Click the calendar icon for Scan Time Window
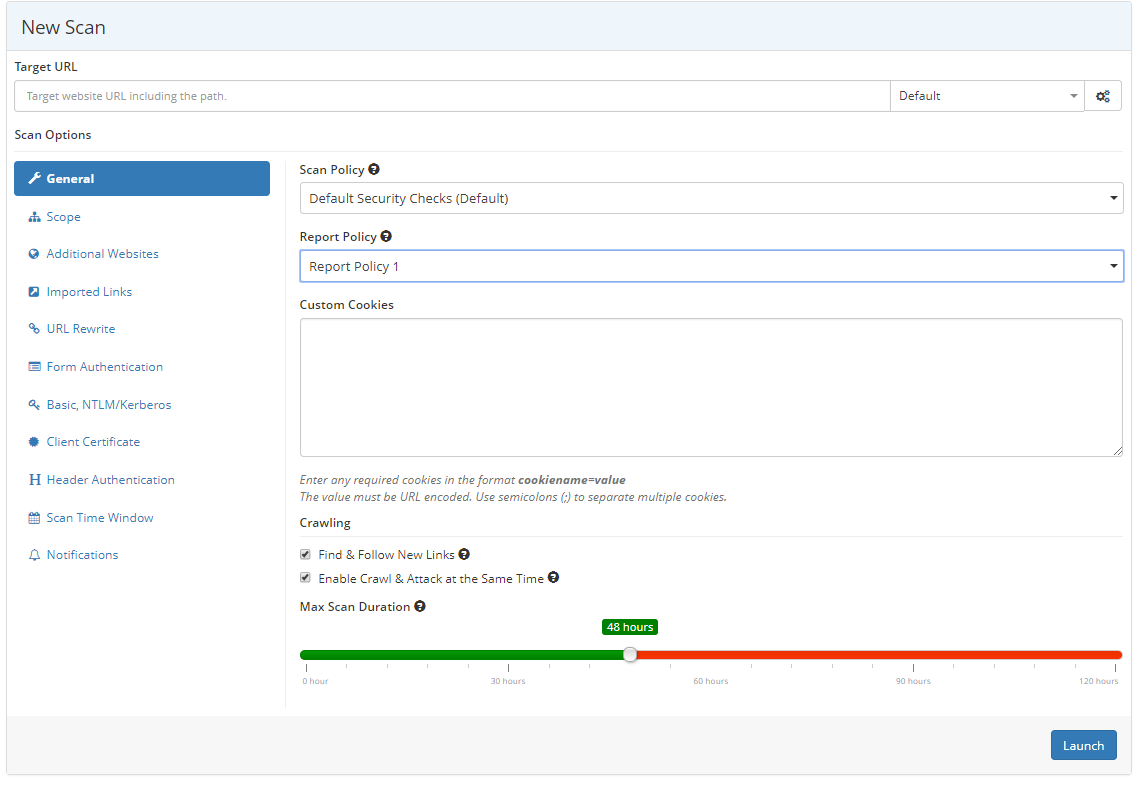The height and width of the screenshot is (798, 1140). pos(34,517)
